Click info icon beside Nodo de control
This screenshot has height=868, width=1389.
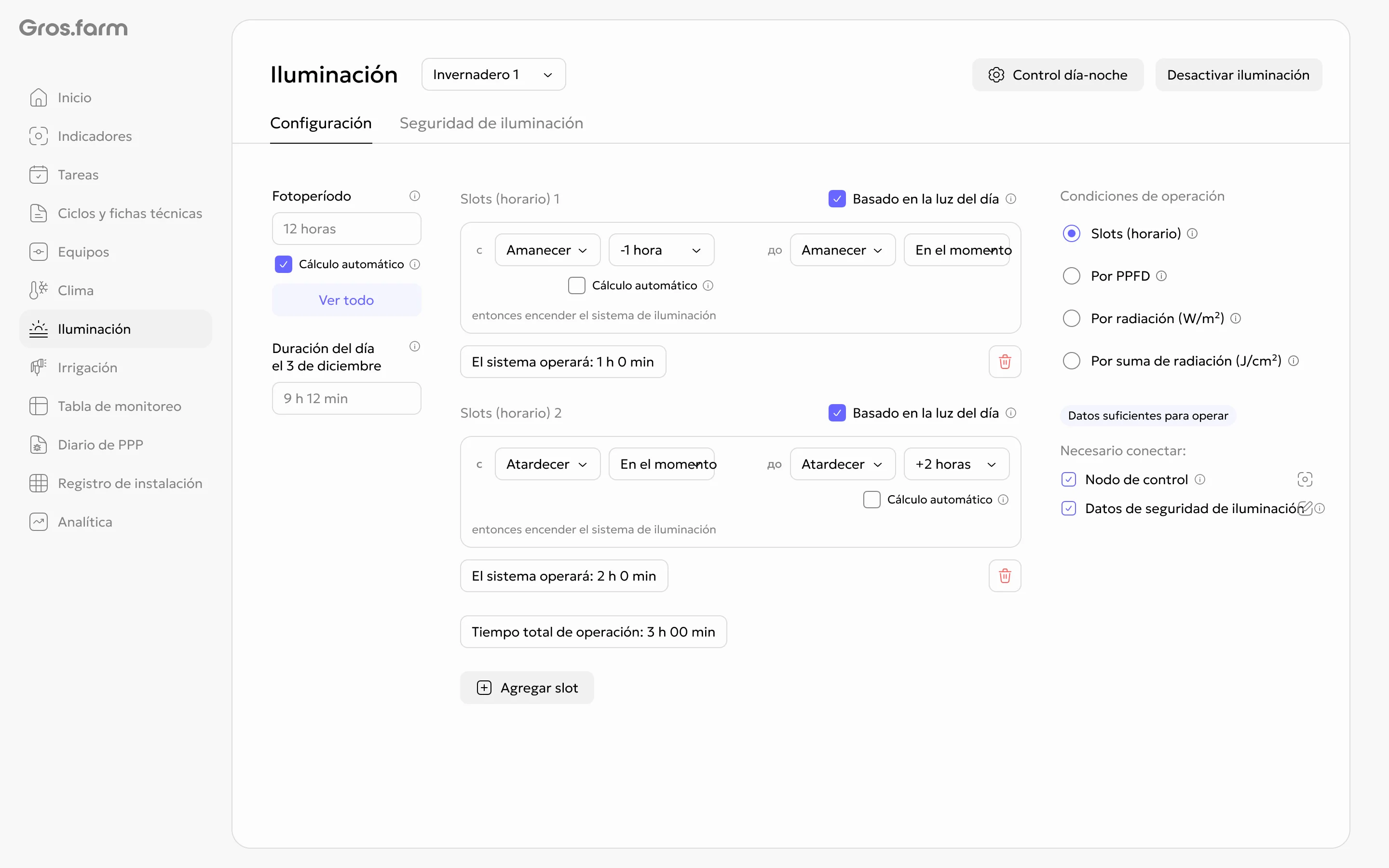(x=1199, y=479)
